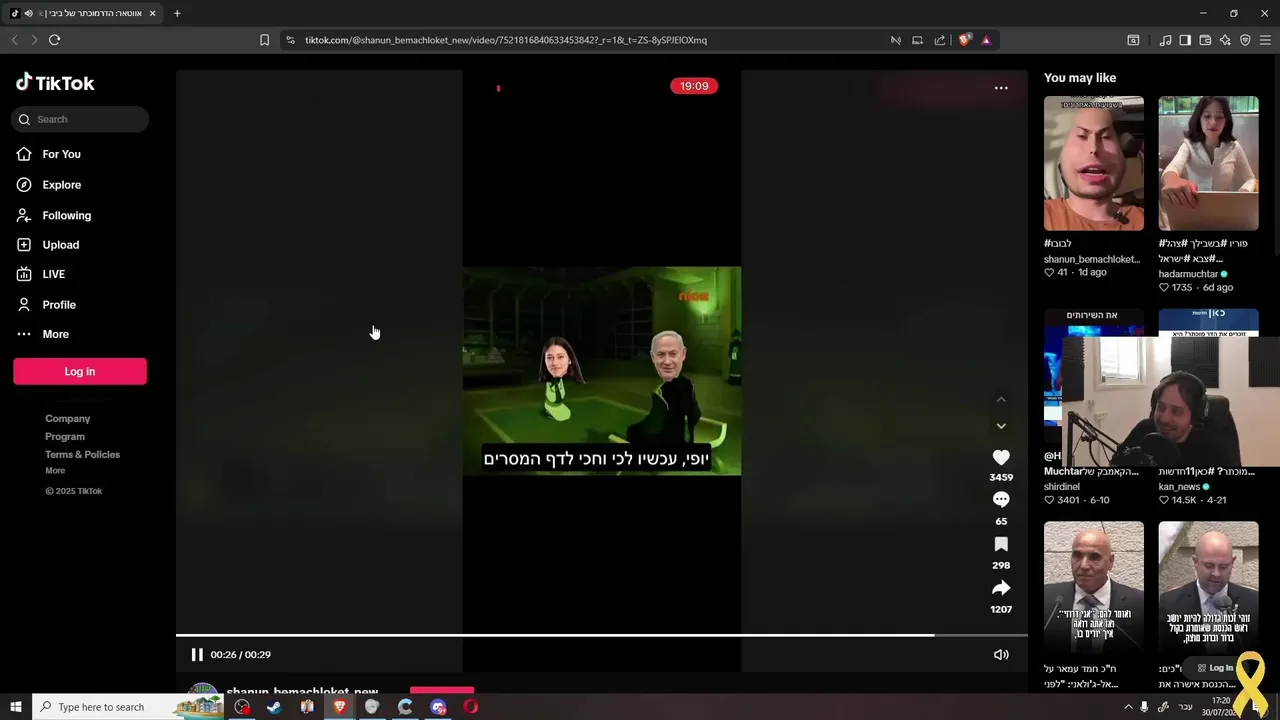
Task: Open the Brave Shields lion icon
Action: [964, 40]
